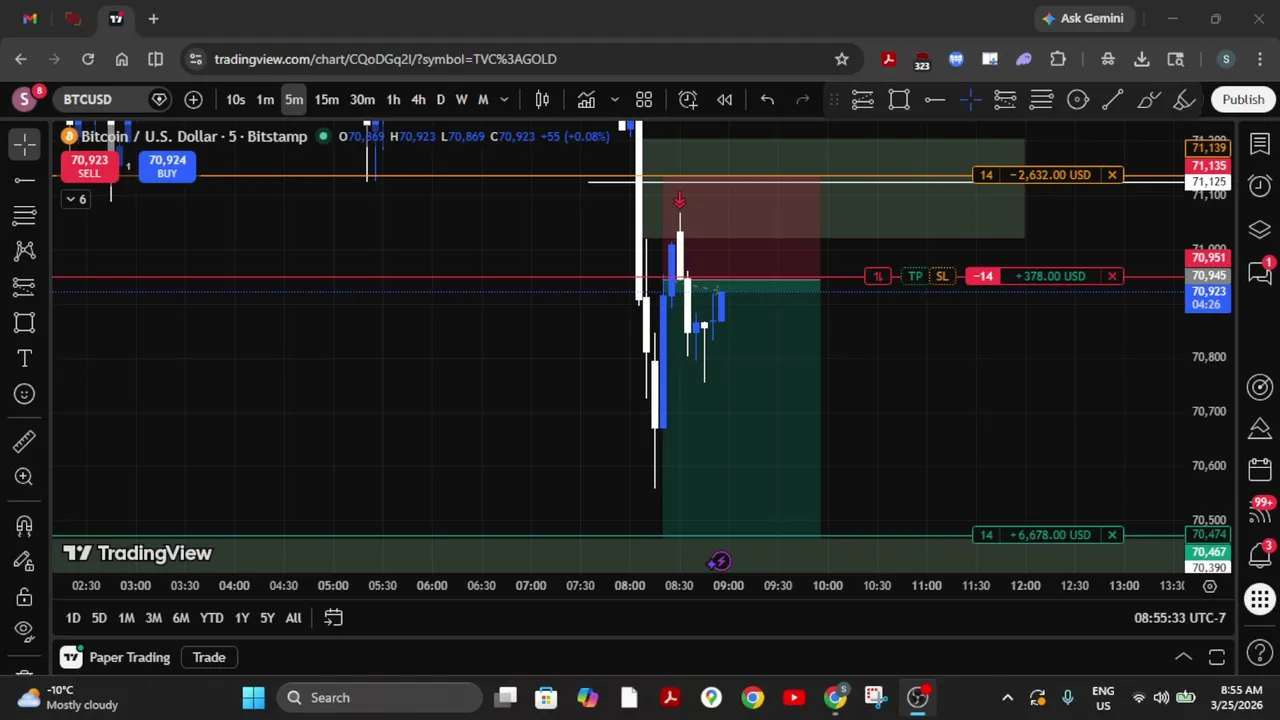Viewport: 1280px width, 720px height.
Task: Cancel the +6,678.00 USD take profit order
Action: 1112,535
